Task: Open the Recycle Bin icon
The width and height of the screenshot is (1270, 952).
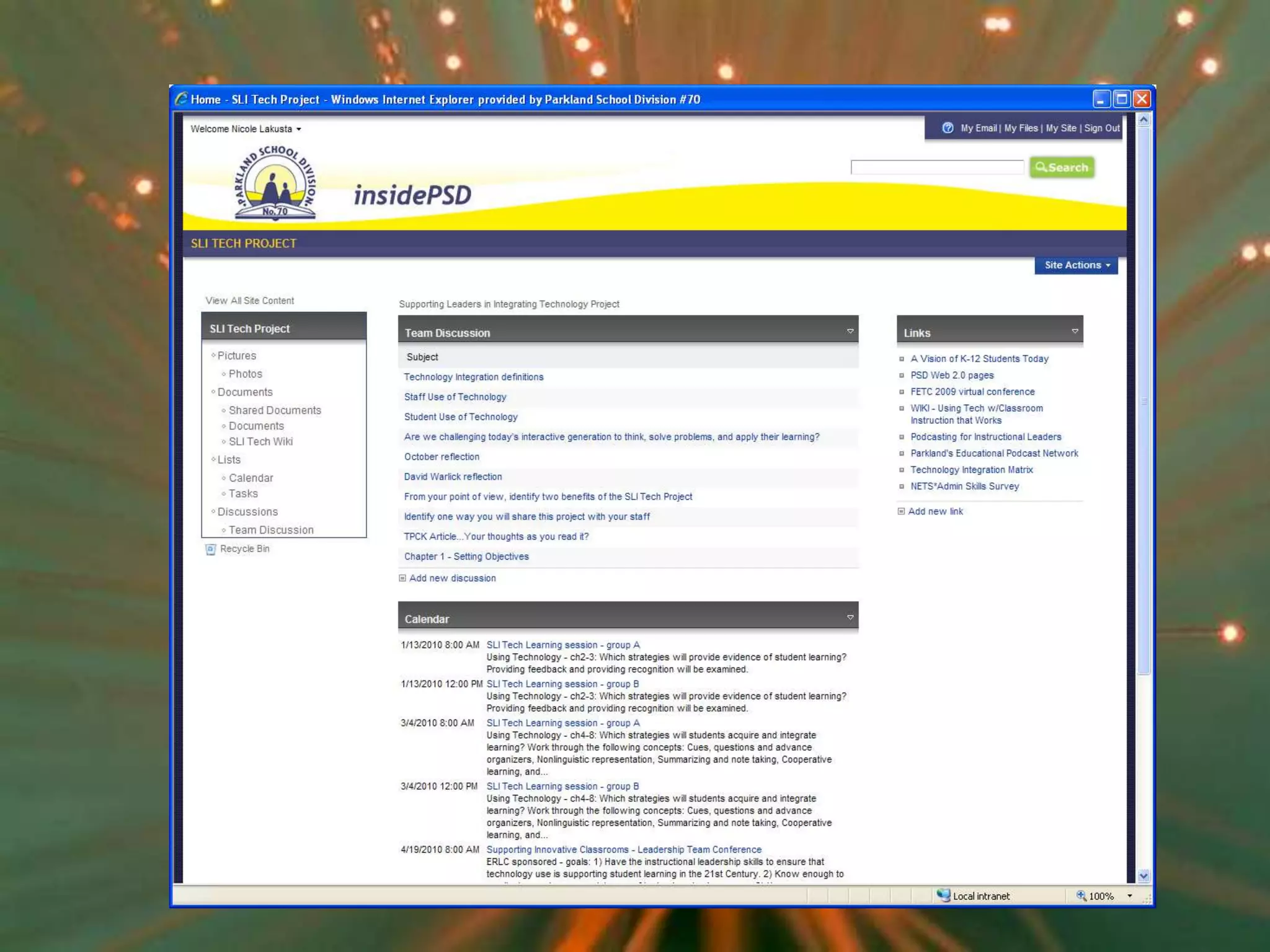Action: pyautogui.click(x=211, y=549)
